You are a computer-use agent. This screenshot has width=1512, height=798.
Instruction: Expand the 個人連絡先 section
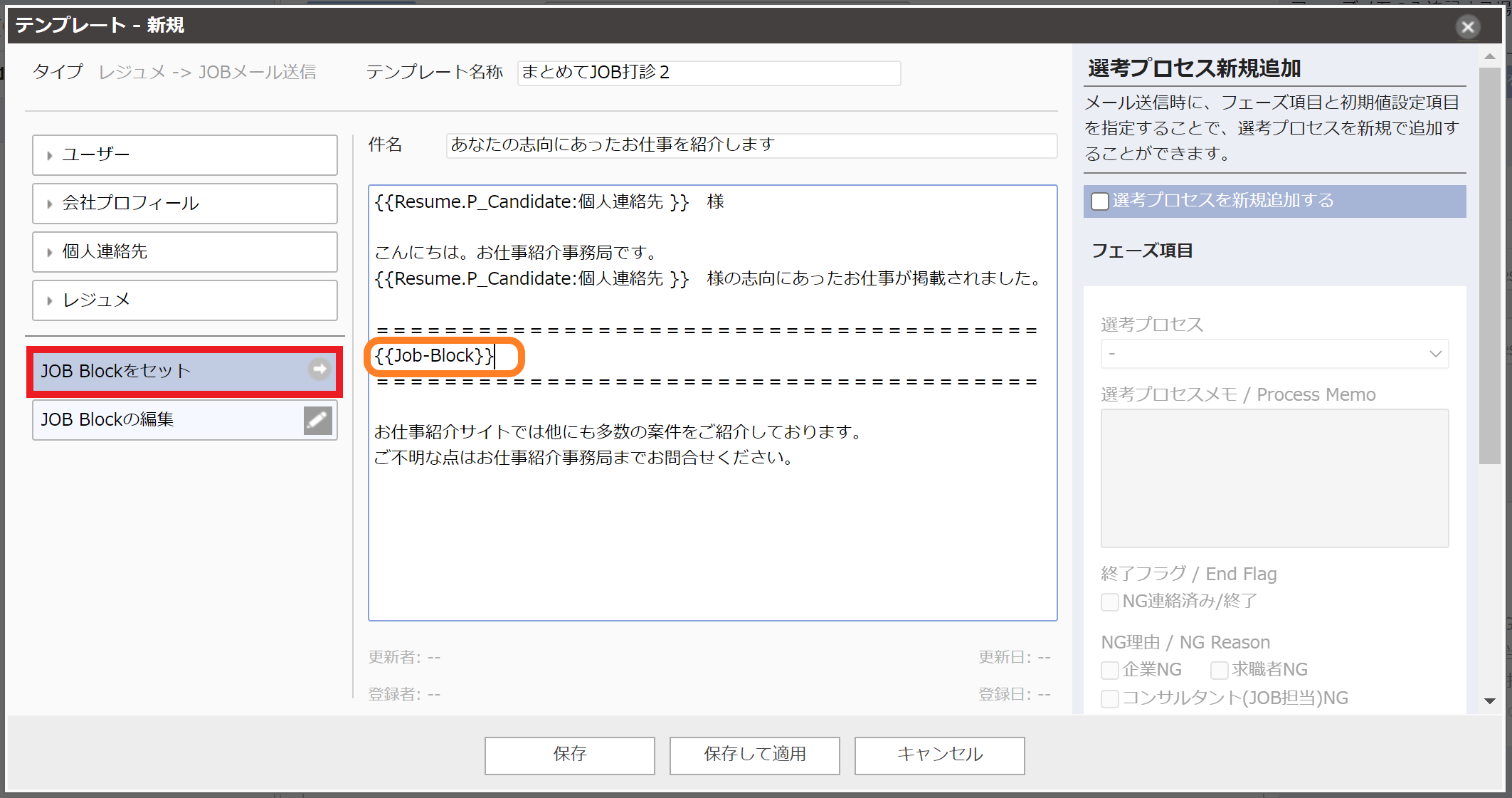pyautogui.click(x=184, y=252)
